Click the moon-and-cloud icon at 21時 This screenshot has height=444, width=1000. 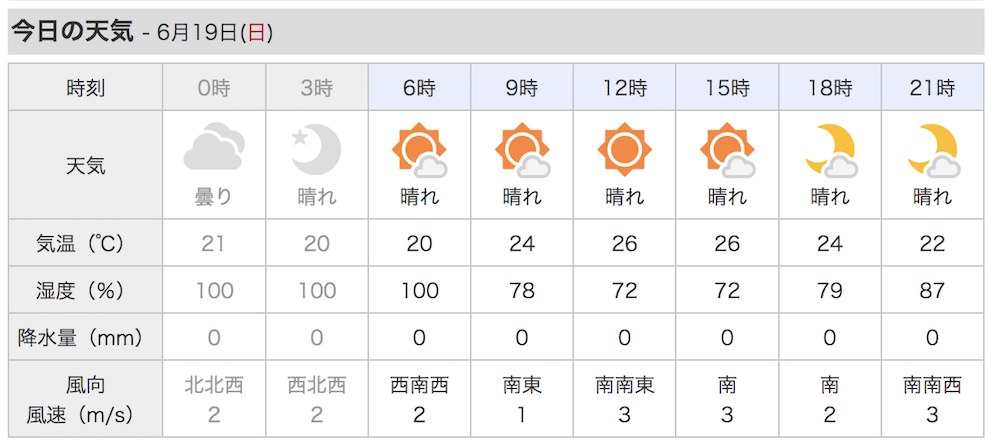pyautogui.click(x=932, y=151)
